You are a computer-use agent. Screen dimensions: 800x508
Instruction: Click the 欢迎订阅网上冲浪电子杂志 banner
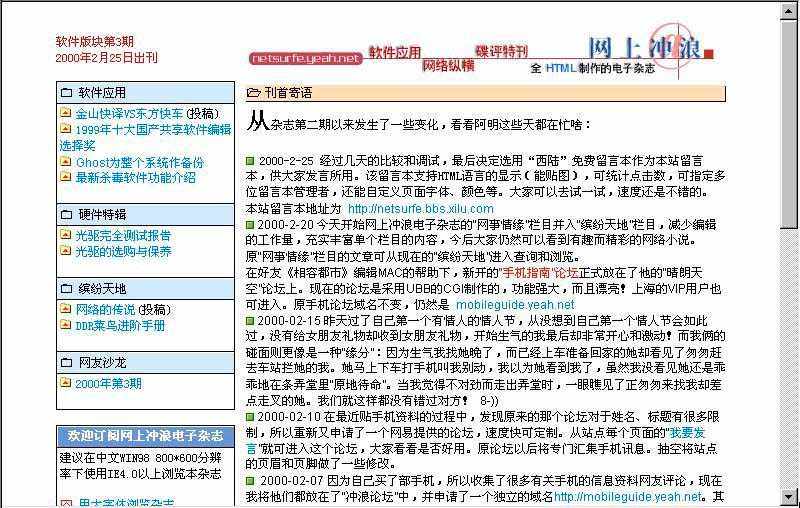click(145, 436)
